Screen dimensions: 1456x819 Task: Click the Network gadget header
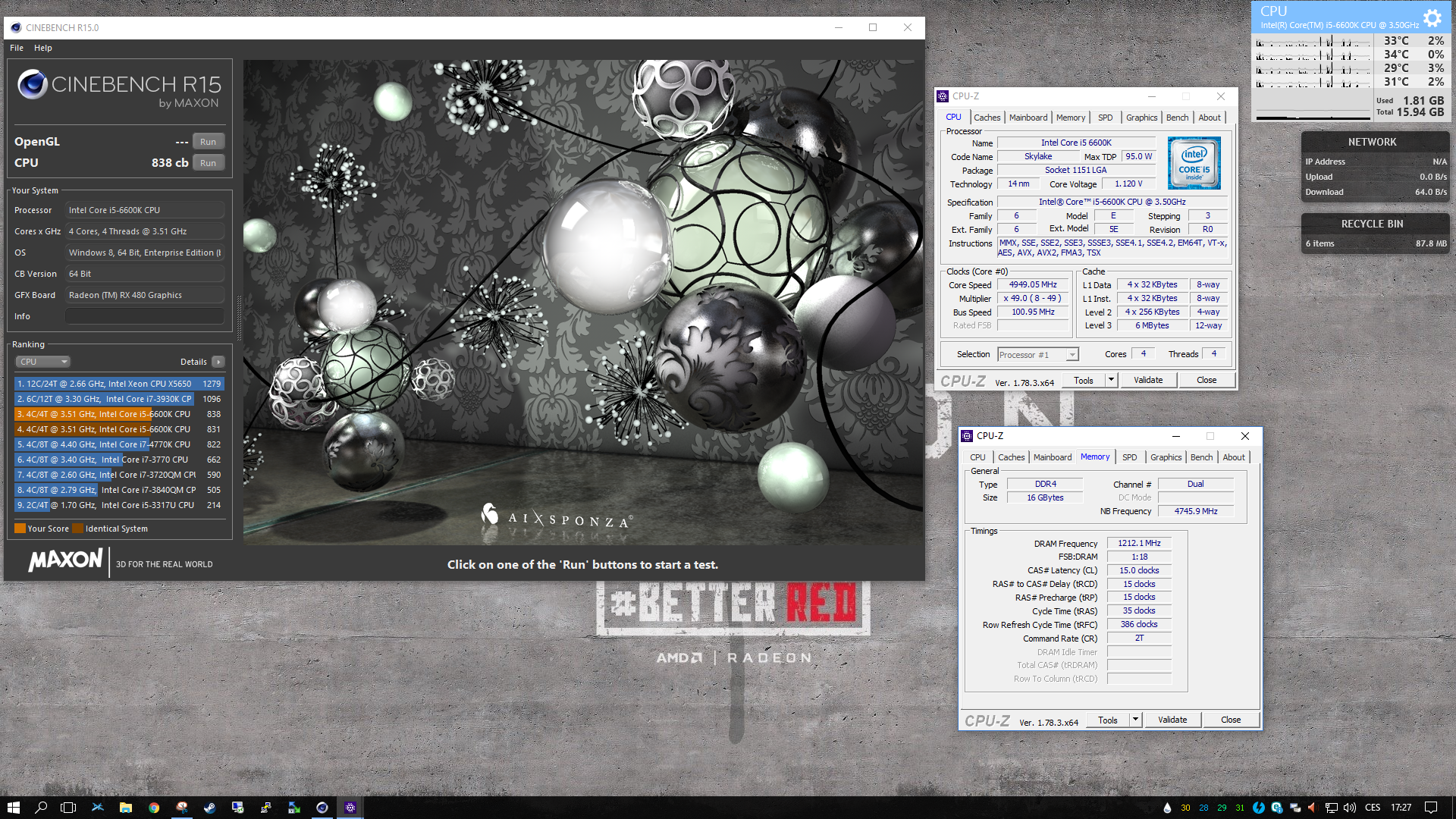1373,143
